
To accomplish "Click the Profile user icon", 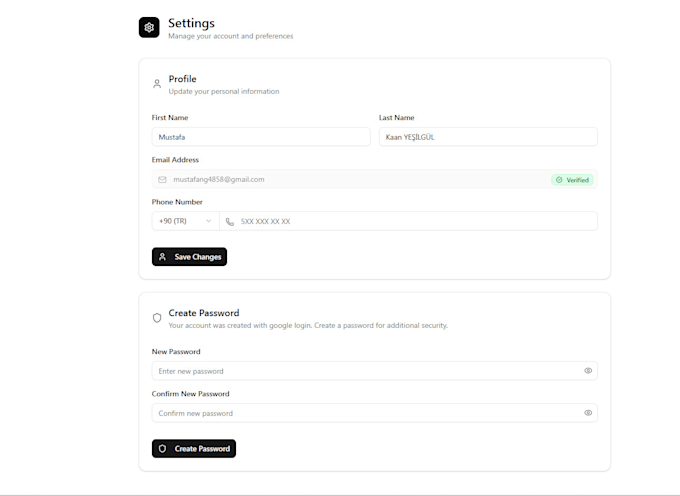I will click(x=157, y=84).
